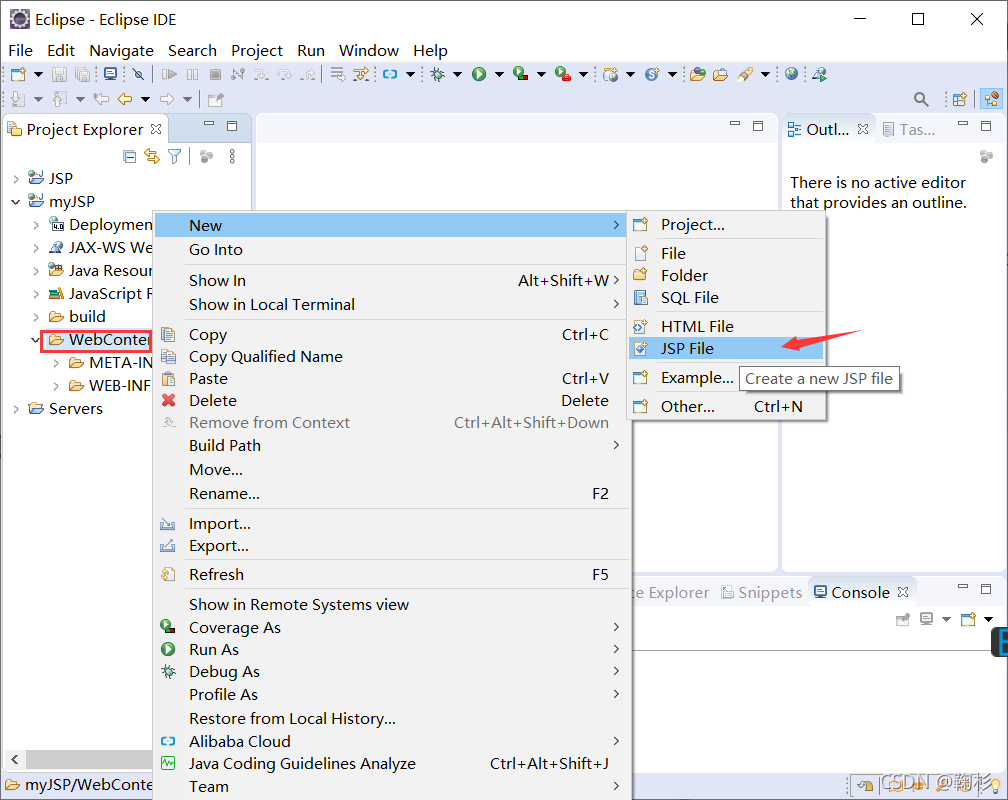Select Refresh in the context menu
1008x800 pixels.
[x=392, y=574]
